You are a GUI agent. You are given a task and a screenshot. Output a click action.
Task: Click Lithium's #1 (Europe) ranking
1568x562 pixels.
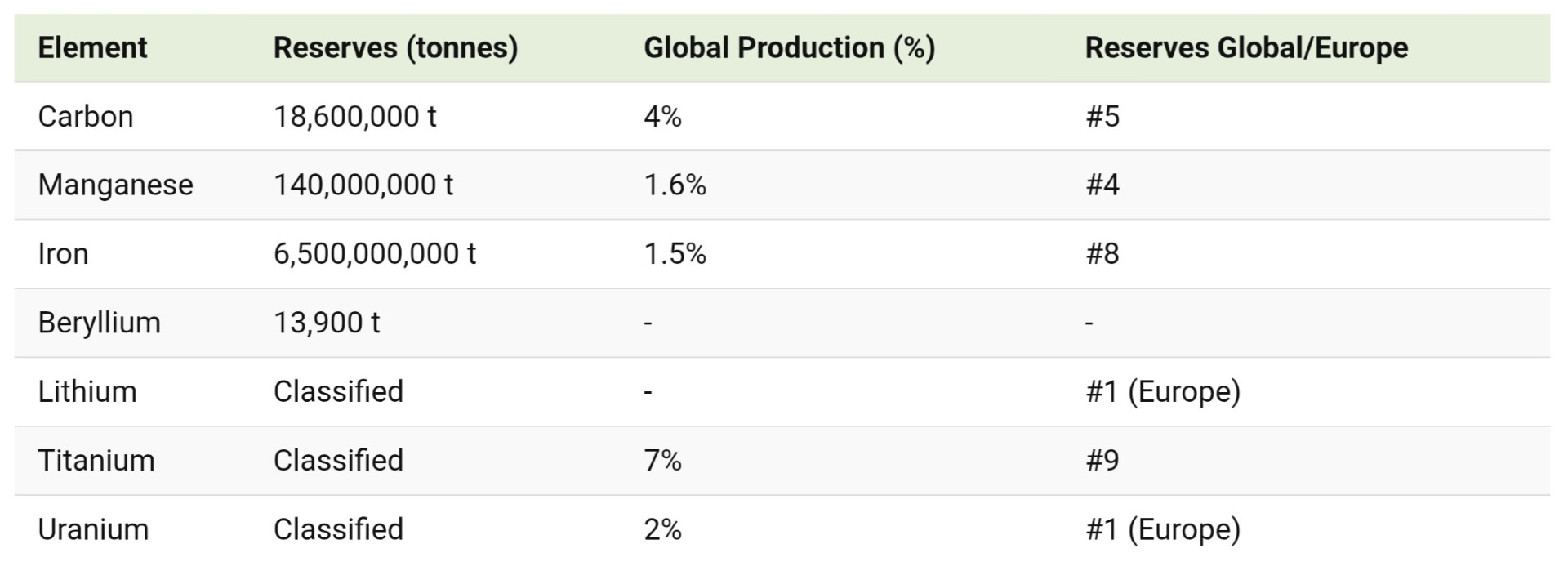click(x=1162, y=391)
